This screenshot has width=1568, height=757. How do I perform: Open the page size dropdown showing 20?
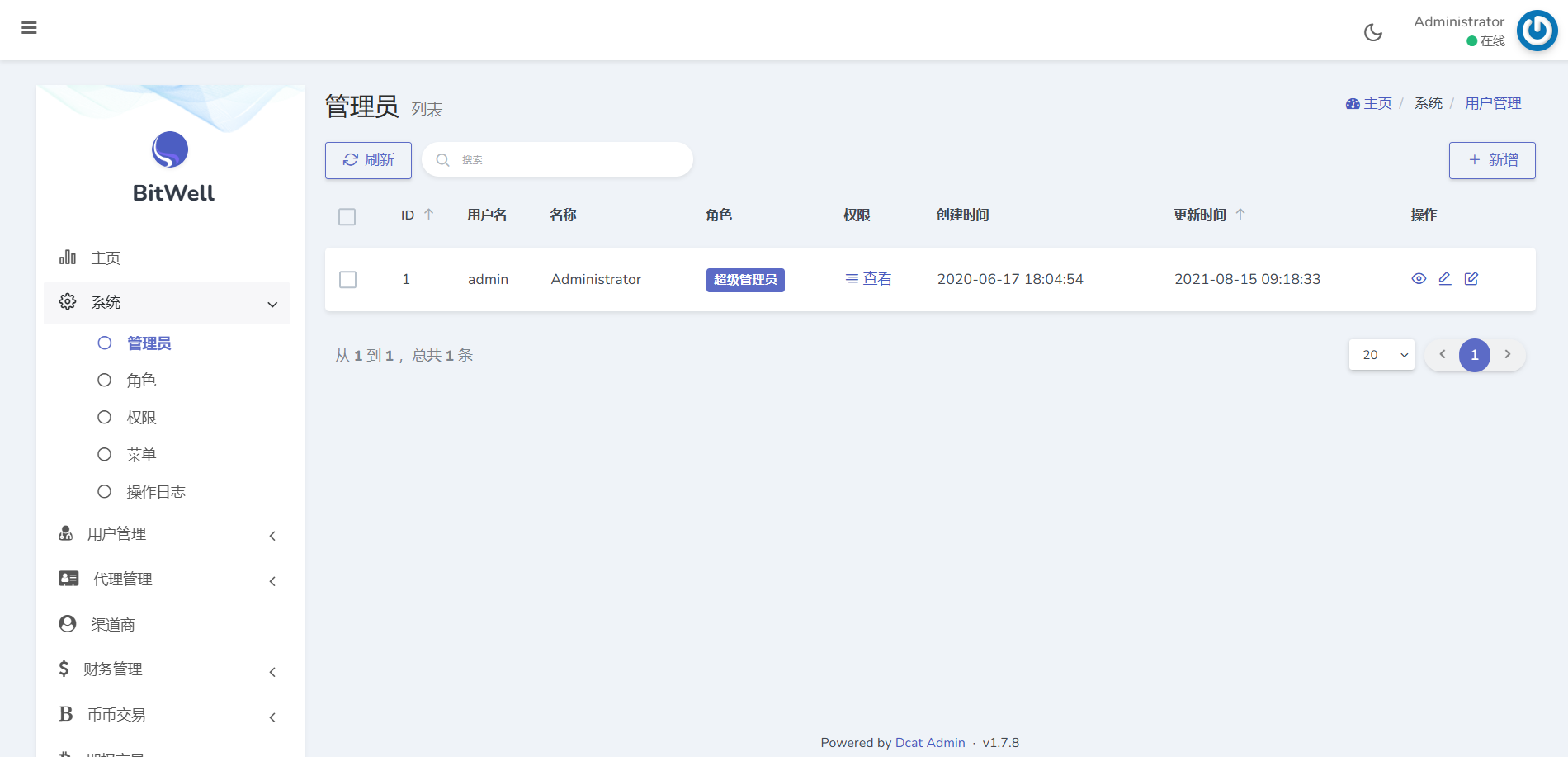point(1381,355)
